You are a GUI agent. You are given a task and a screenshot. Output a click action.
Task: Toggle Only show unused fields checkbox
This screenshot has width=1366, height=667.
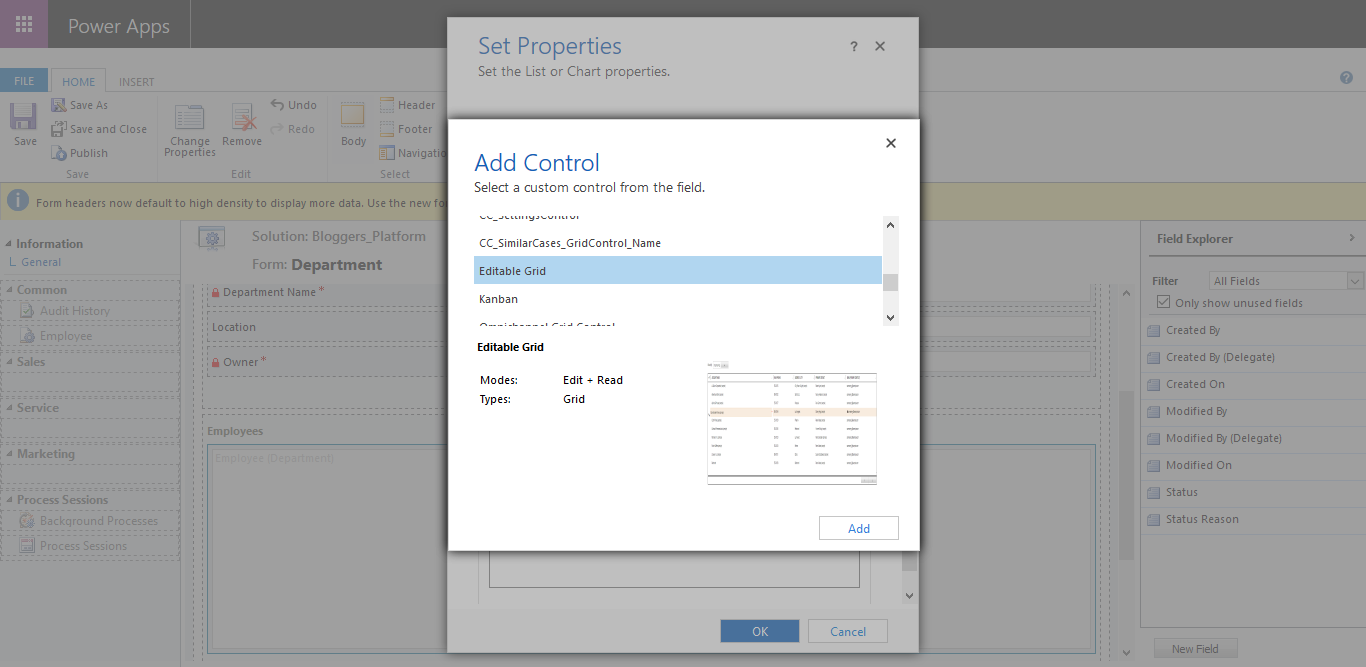1163,302
